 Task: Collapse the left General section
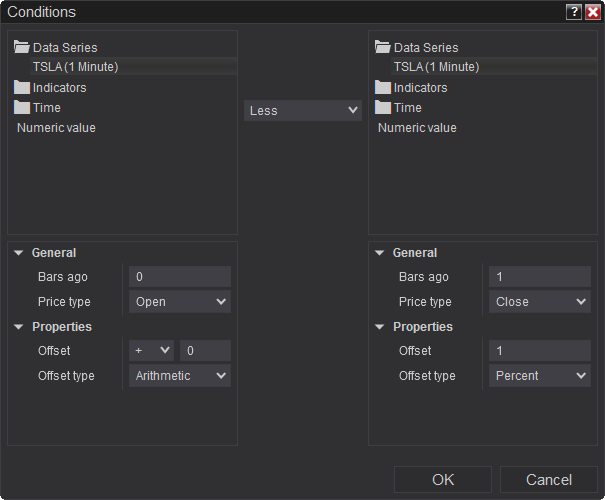click(19, 253)
